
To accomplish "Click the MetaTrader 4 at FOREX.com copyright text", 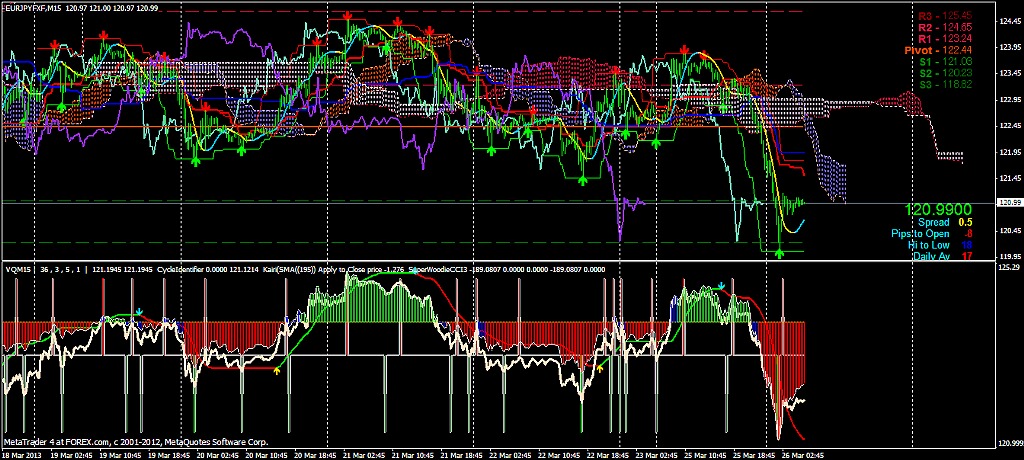I will click(136, 442).
